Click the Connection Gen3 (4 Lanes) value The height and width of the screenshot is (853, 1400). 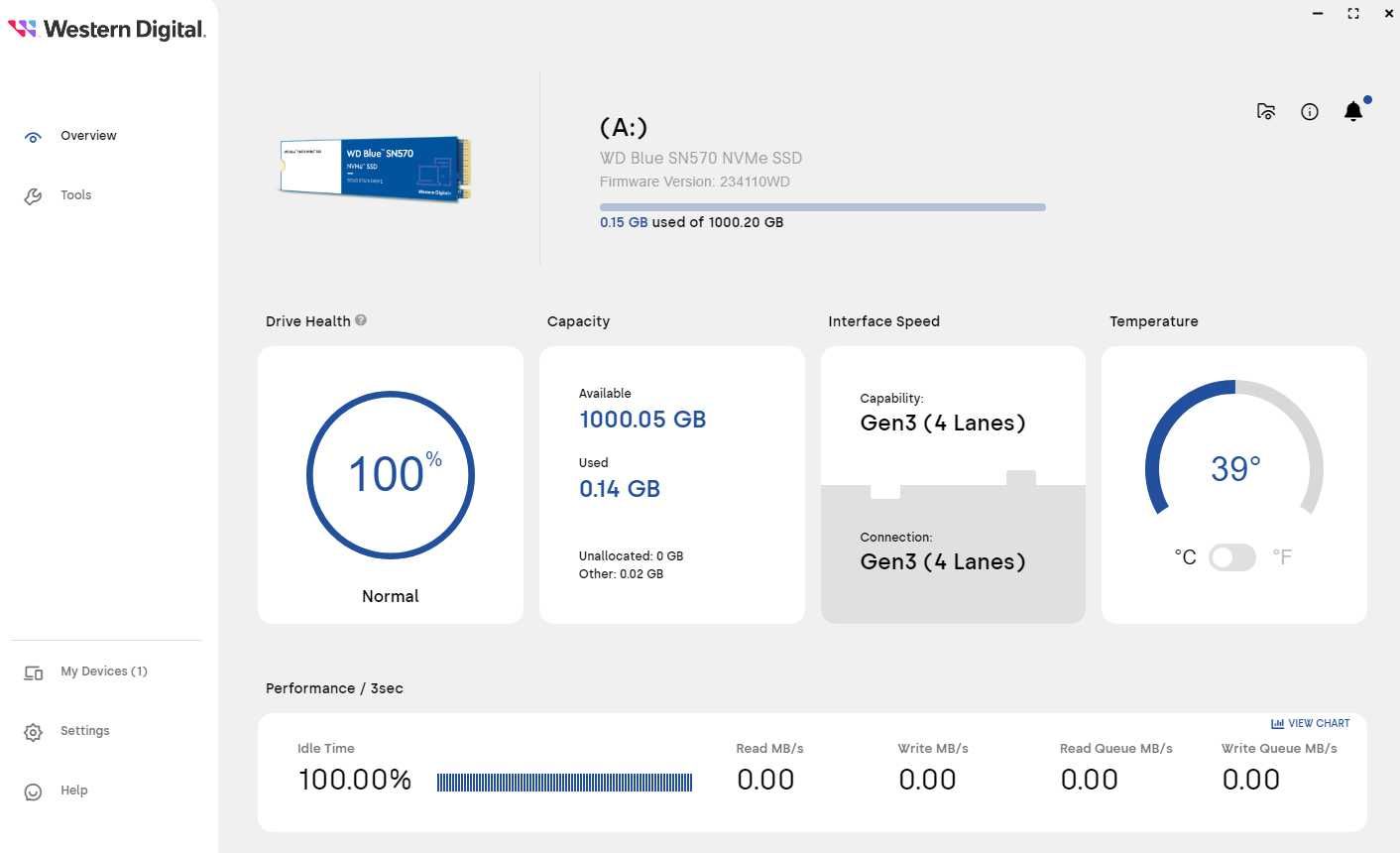point(943,562)
